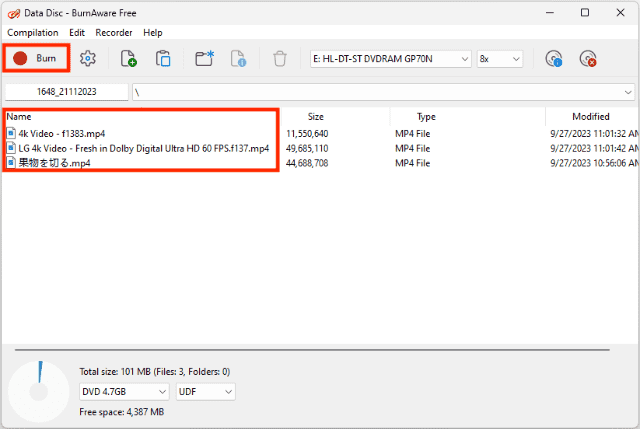Viewport: 640px width, 429px height.
Task: Minimize the BurnAware window
Action: pyautogui.click(x=550, y=13)
